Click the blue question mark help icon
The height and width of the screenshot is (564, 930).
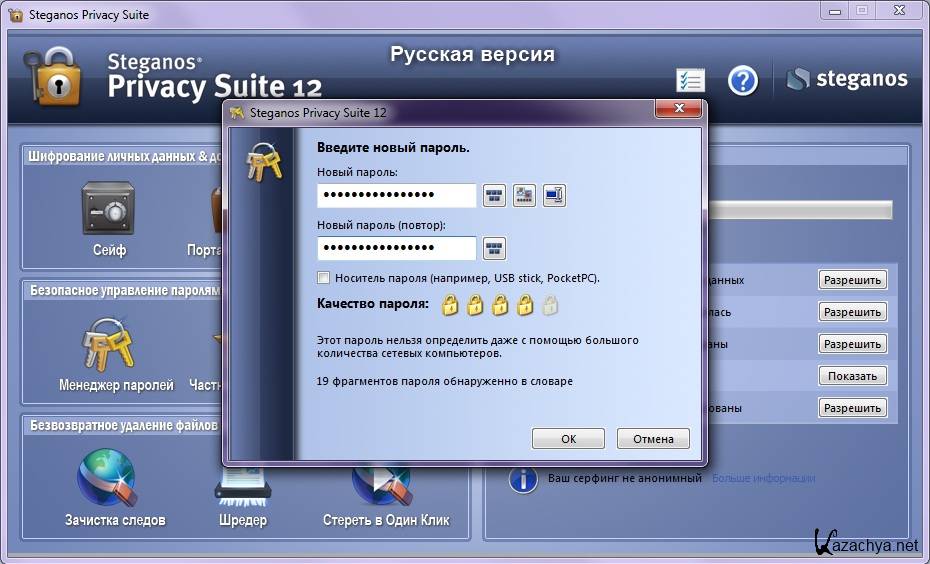pos(742,81)
